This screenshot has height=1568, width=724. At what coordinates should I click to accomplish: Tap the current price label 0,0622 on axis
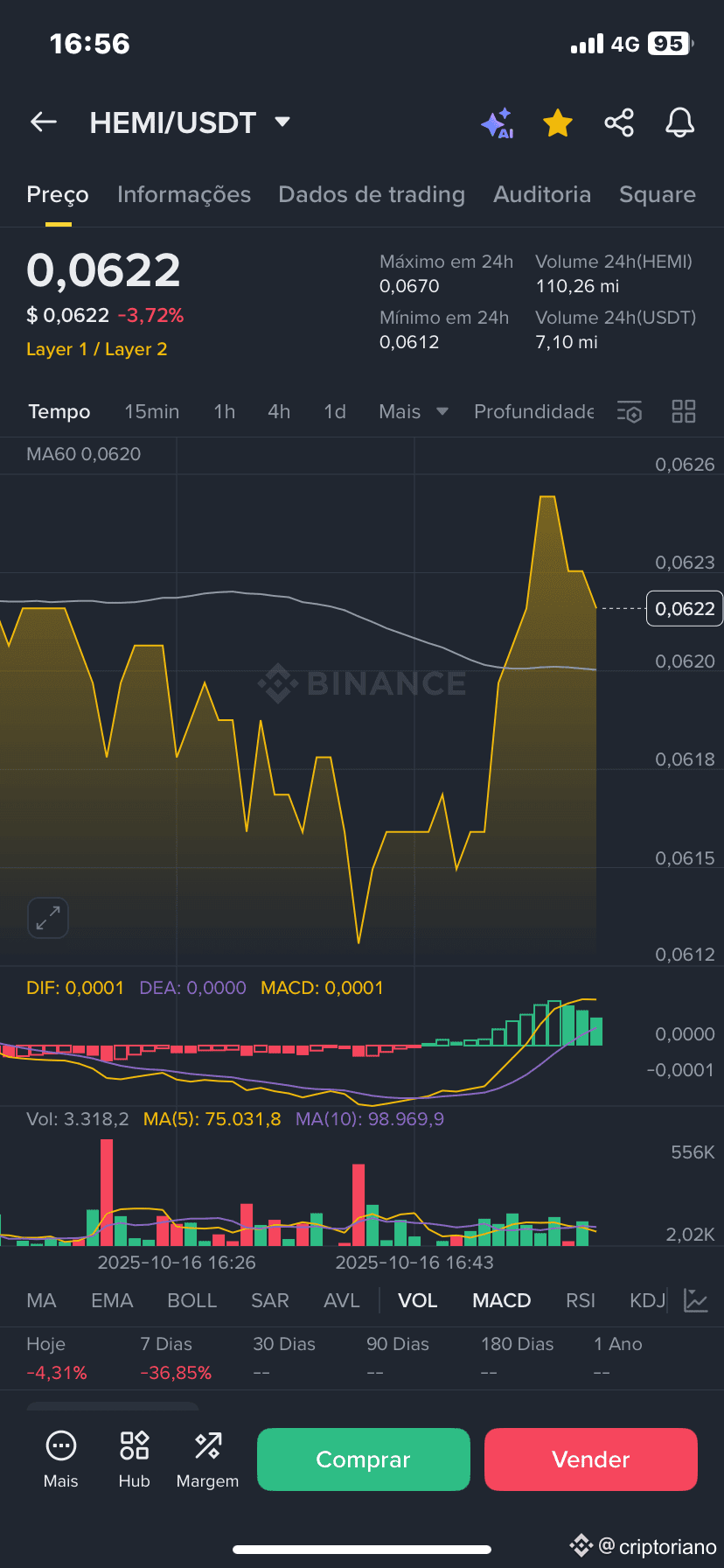pos(685,608)
